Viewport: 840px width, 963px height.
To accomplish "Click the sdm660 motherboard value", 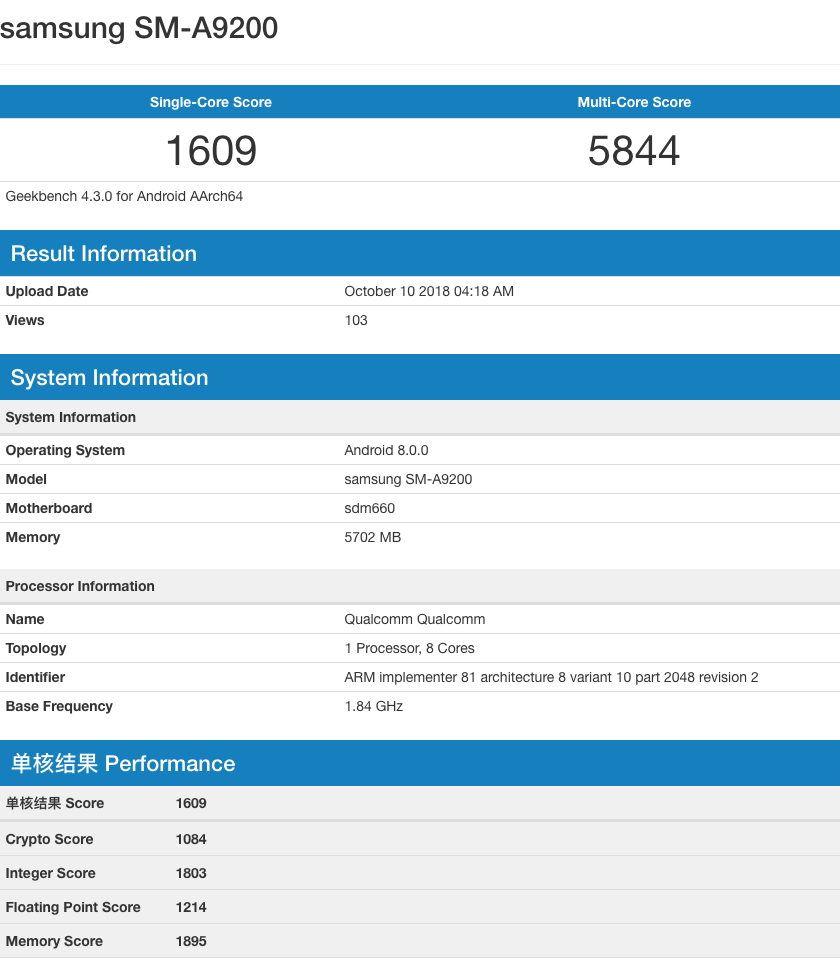I will point(369,508).
